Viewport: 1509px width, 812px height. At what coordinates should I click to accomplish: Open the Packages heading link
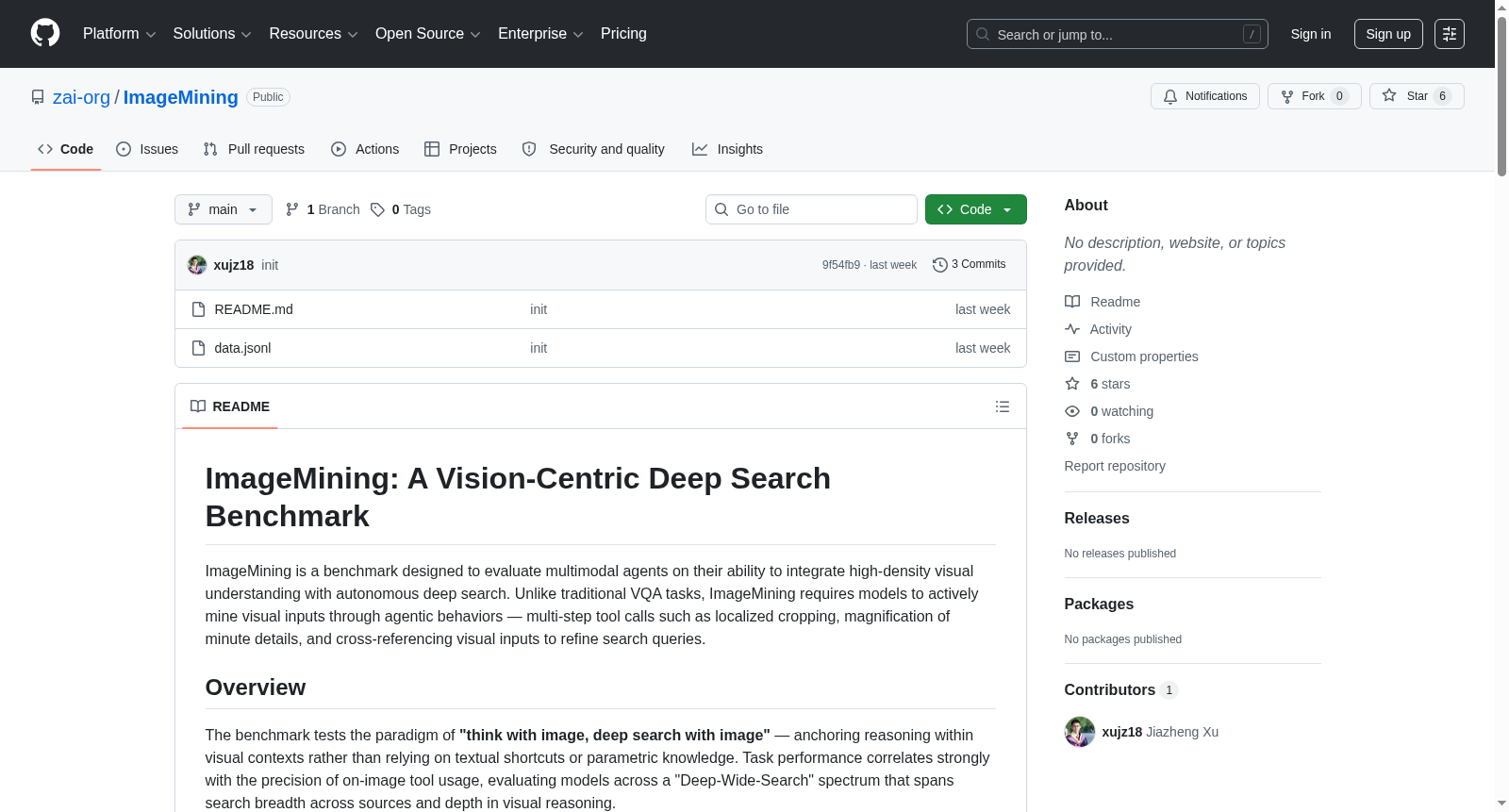1099,605
